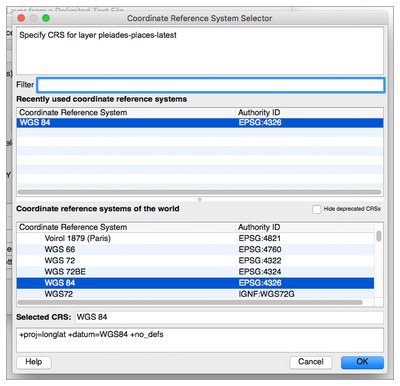Select Voirol 1879 (Paris) row
This screenshot has width=400, height=386.
pyautogui.click(x=195, y=238)
